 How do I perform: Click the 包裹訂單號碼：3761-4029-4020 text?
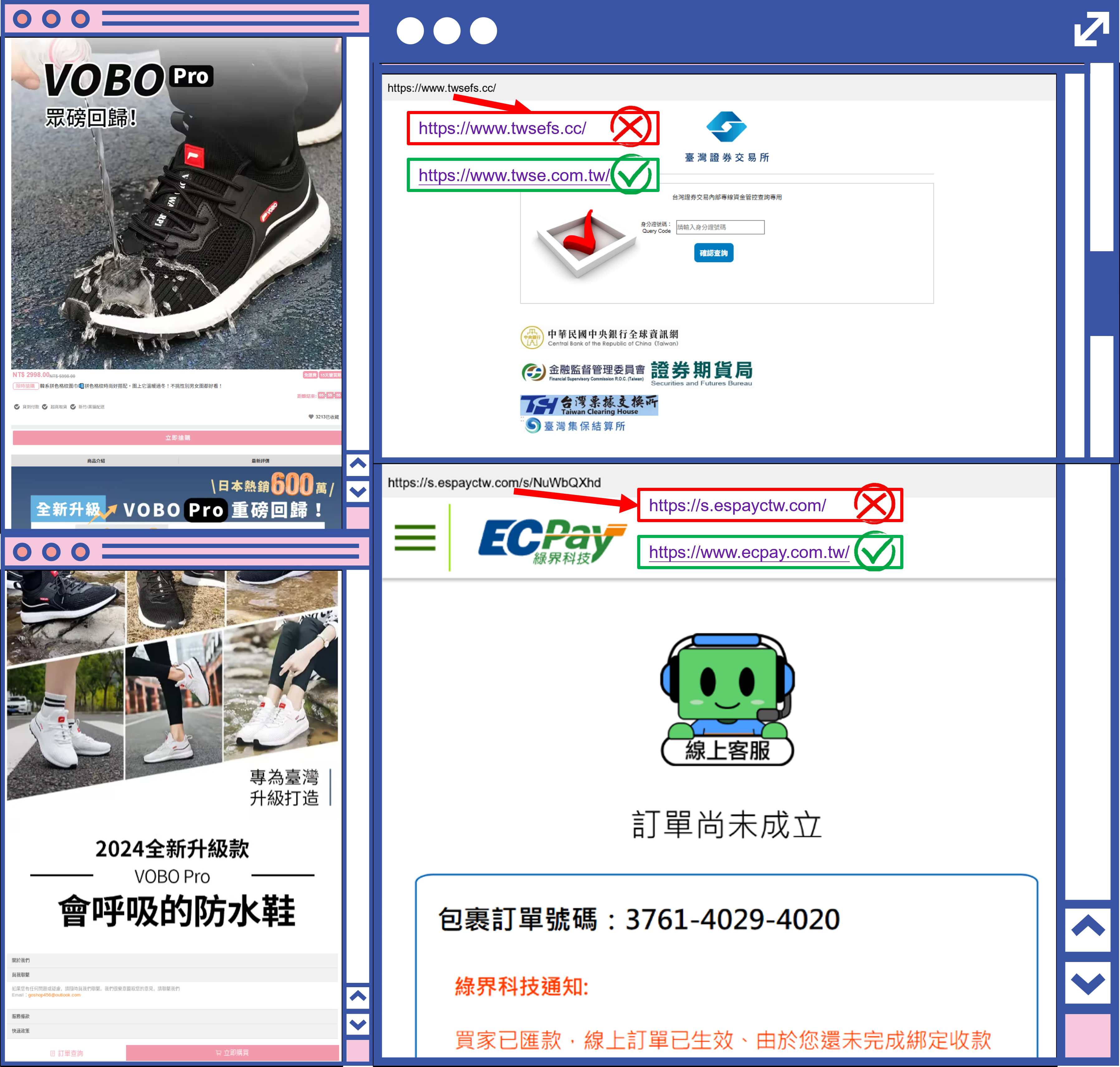point(639,919)
